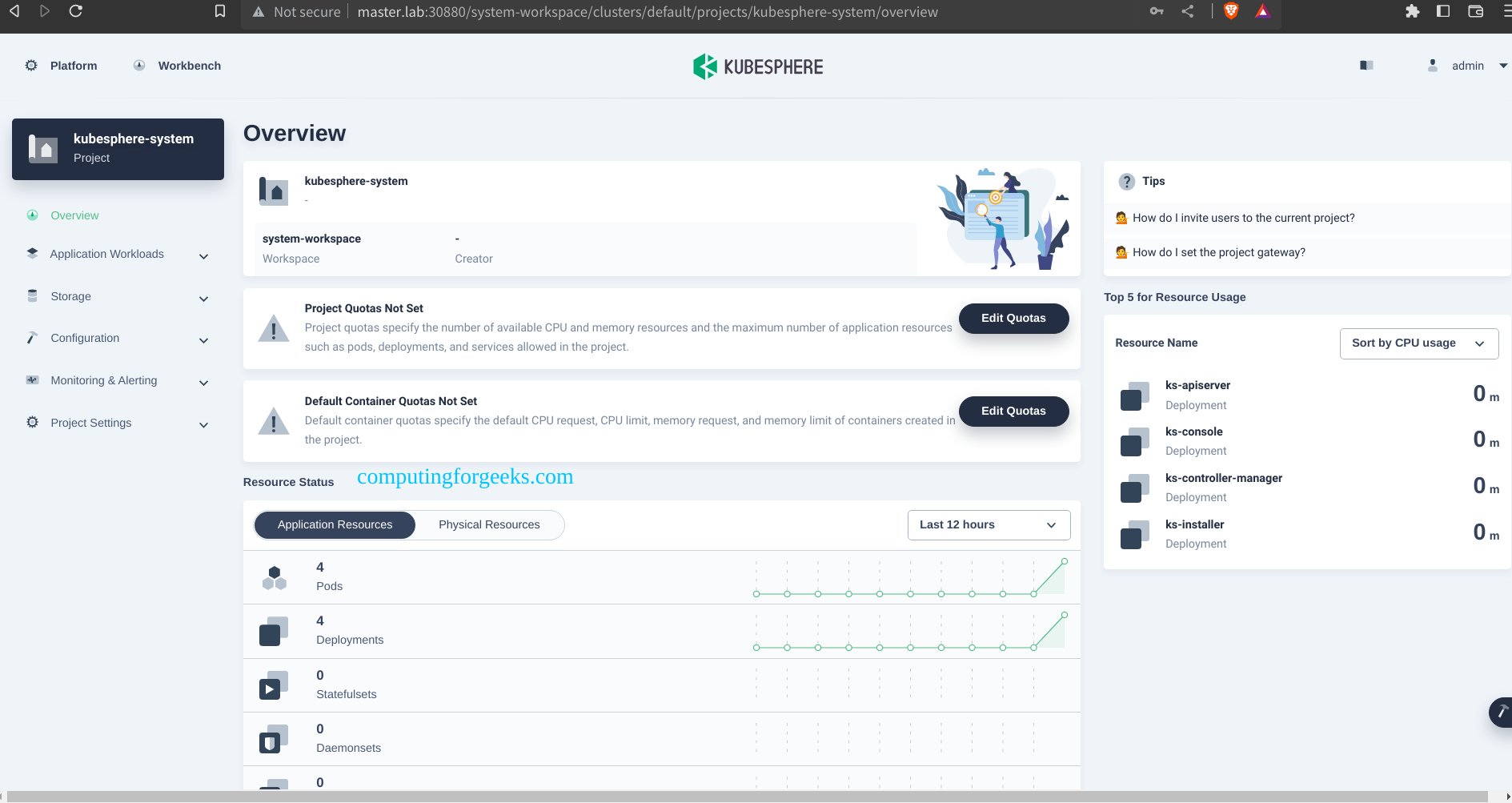Open the Last 12 hours dropdown
1512x803 pixels.
[989, 524]
